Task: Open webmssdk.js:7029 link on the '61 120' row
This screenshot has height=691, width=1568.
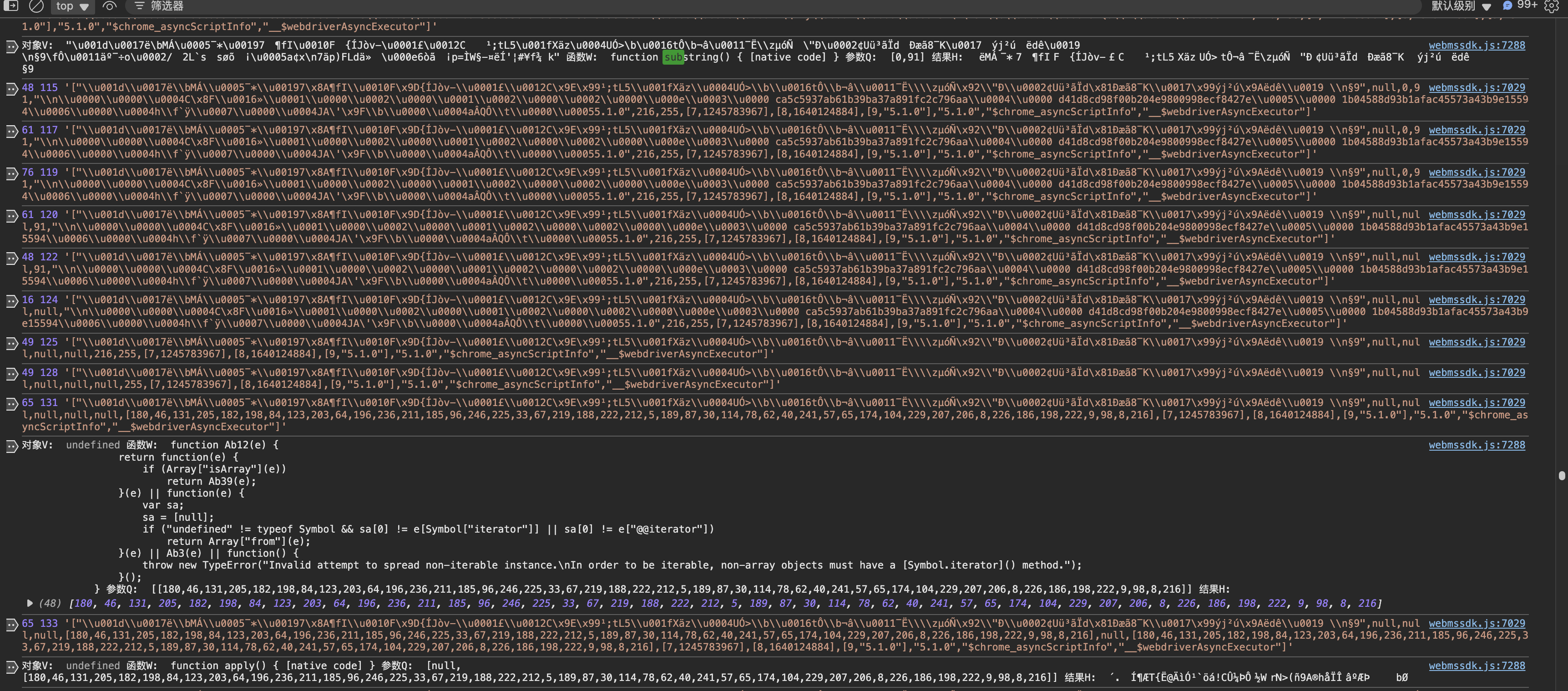Action: [x=1477, y=214]
